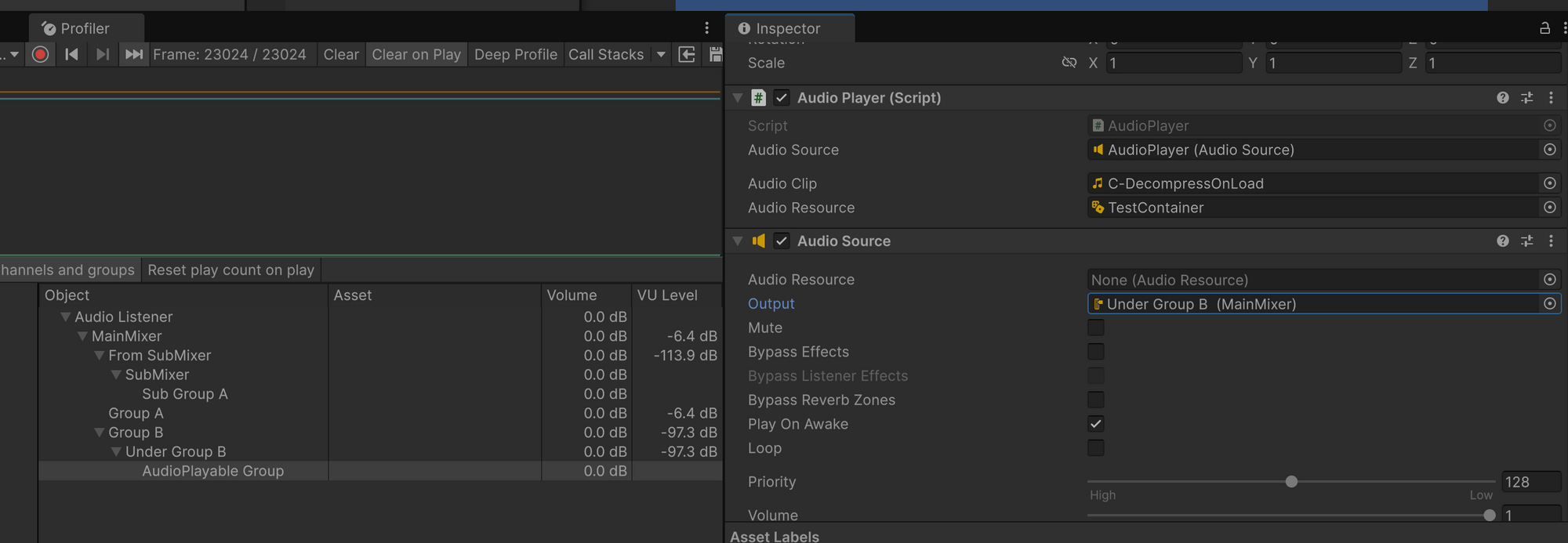This screenshot has width=1568, height=543.
Task: Switch to the Inspector tab
Action: click(x=787, y=28)
